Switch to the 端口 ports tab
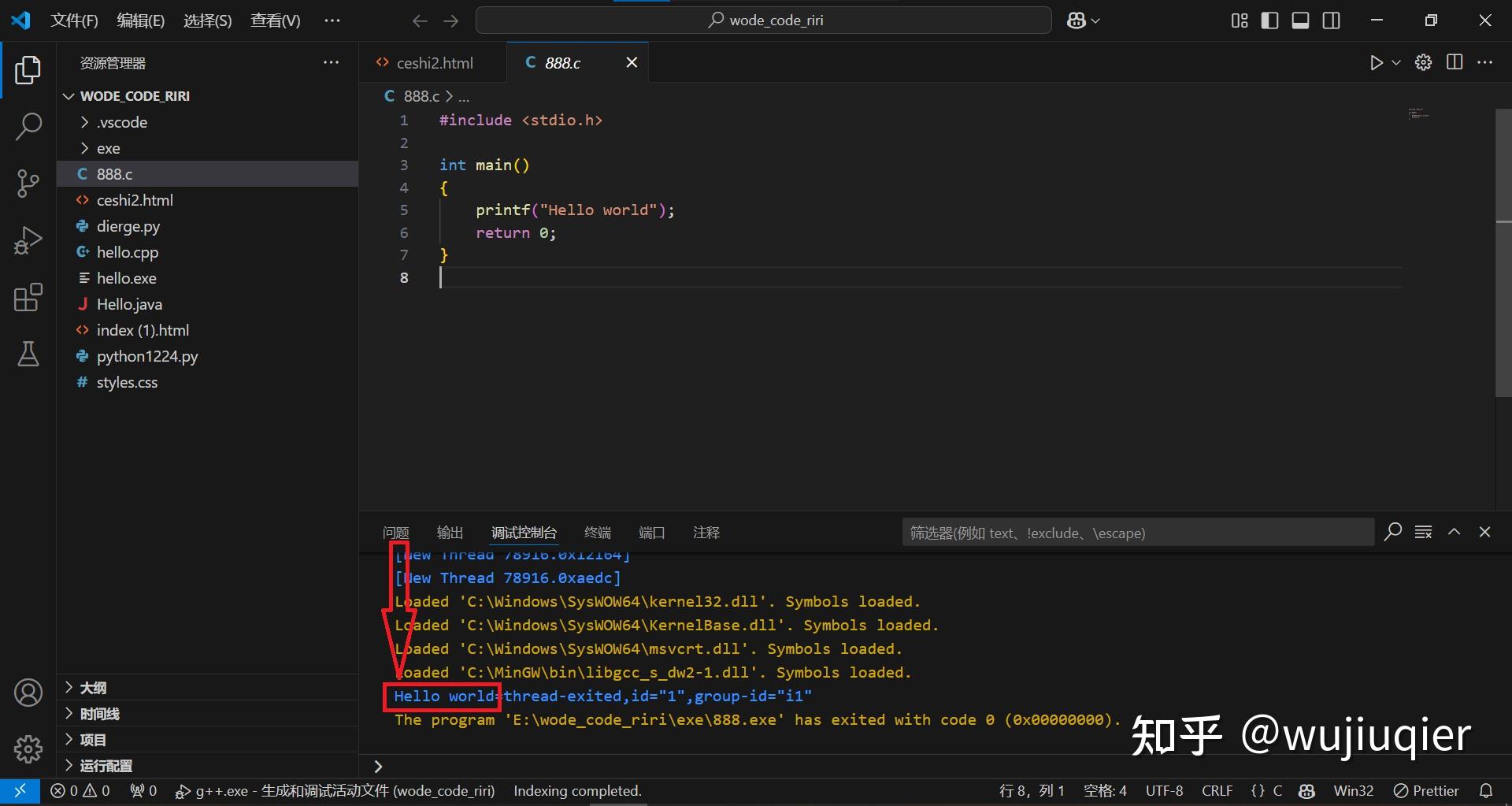This screenshot has width=1512, height=806. coord(651,533)
